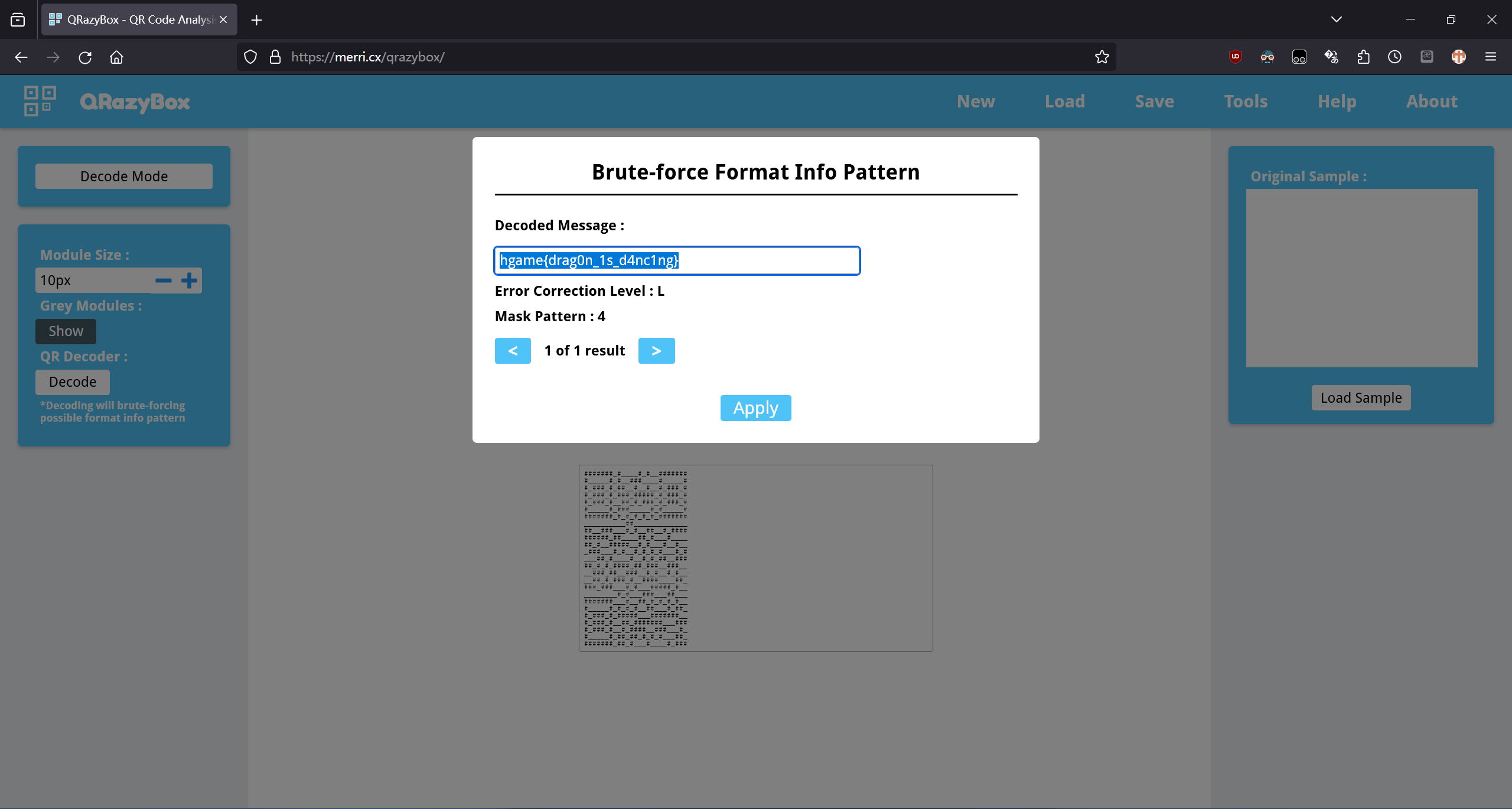
Task: Bookmark this page with the star icon
Action: (x=1102, y=57)
